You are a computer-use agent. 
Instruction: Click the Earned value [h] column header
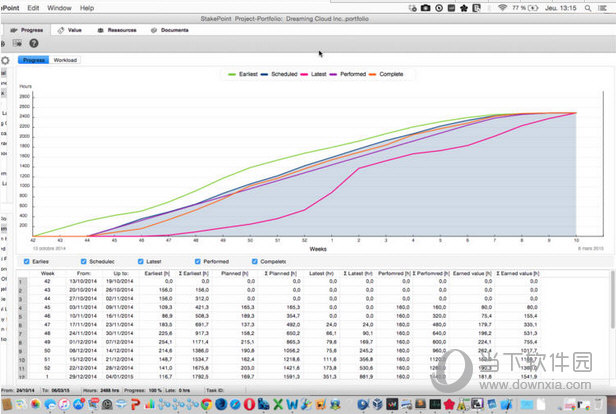472,273
